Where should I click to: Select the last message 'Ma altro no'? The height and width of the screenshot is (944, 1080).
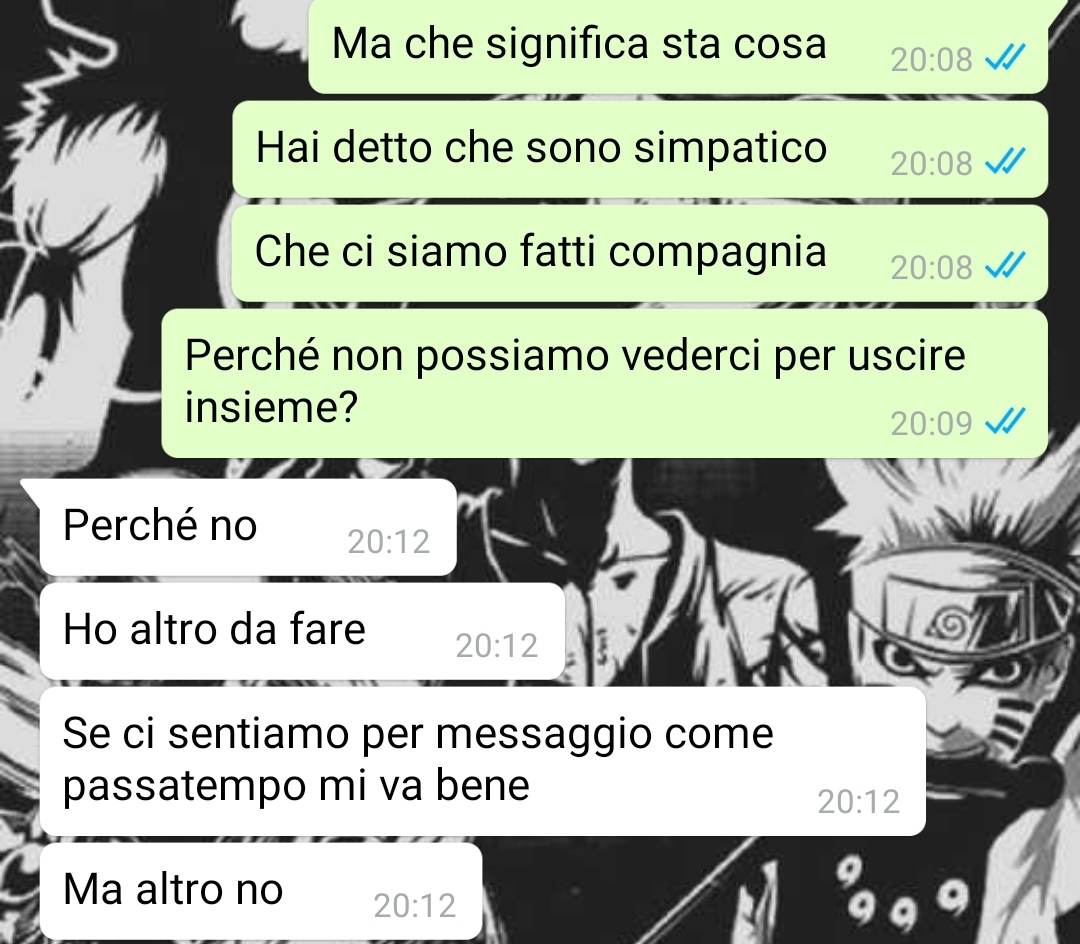260,891
